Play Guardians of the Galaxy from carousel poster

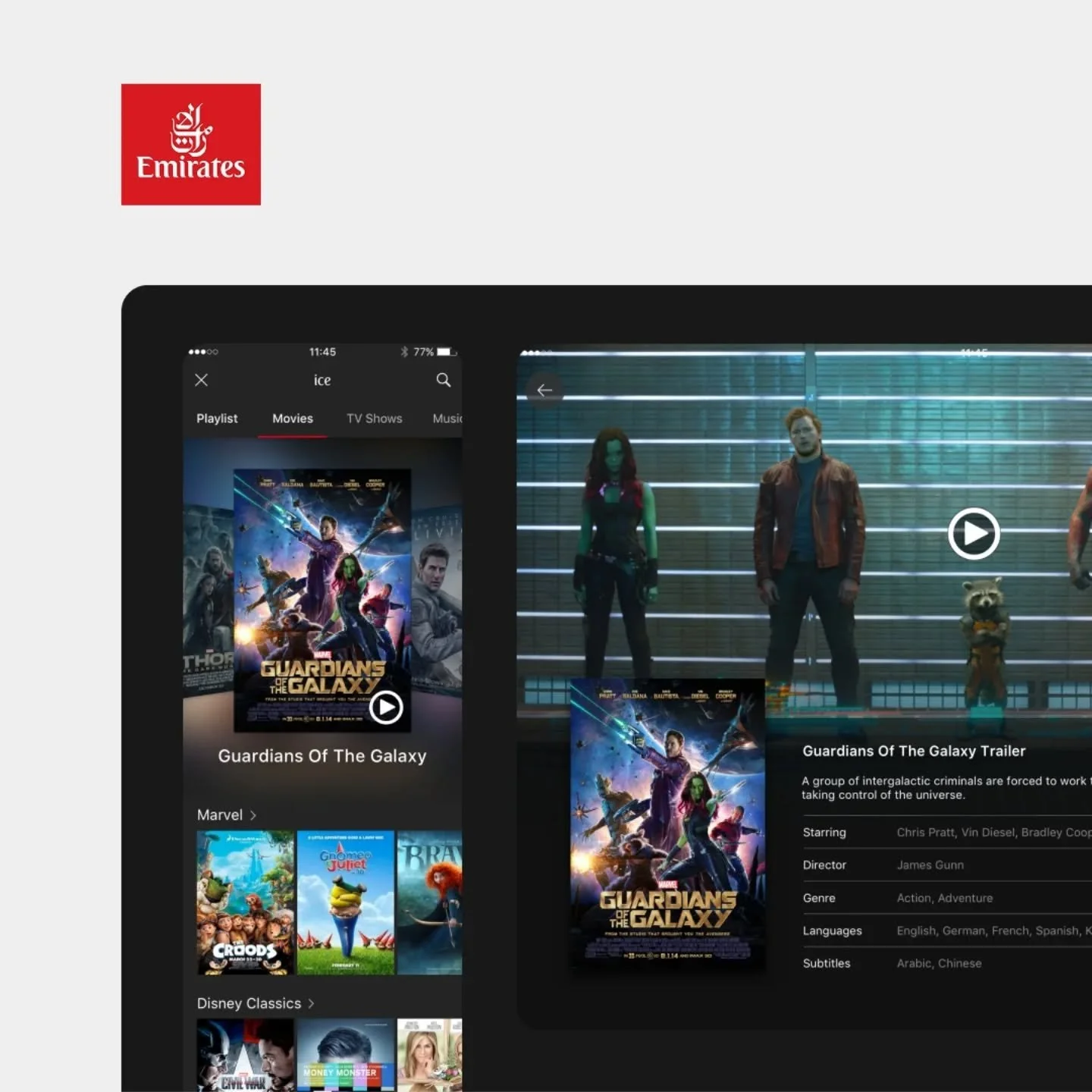click(x=386, y=708)
